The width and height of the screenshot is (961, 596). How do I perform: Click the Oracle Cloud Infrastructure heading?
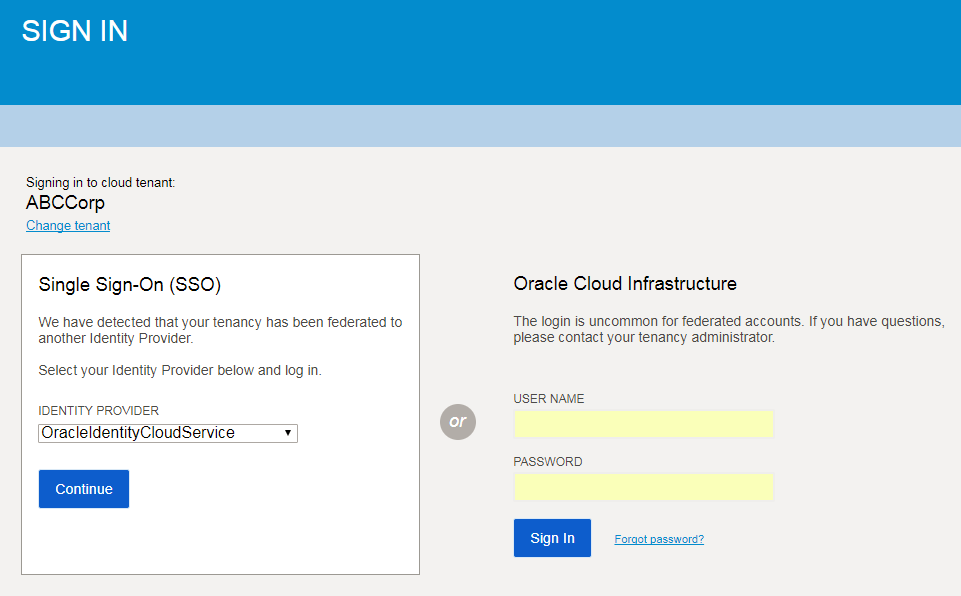pyautogui.click(x=624, y=283)
